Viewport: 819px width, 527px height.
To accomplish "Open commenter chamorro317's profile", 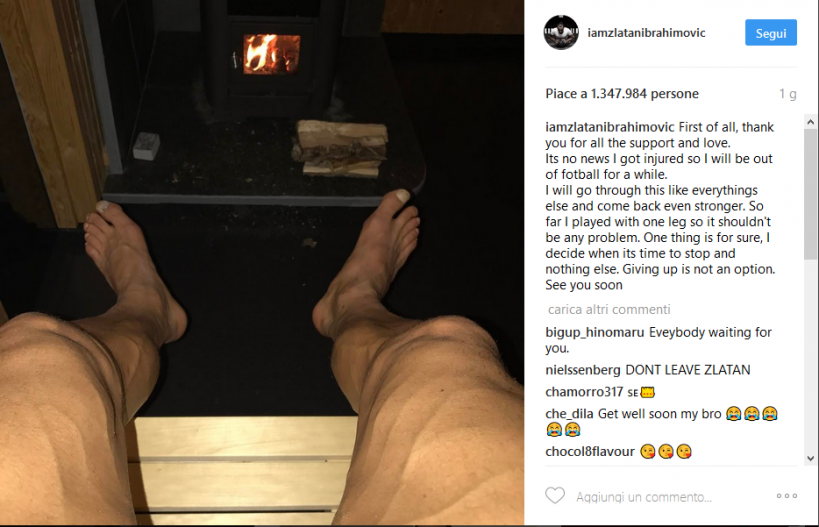I will (584, 392).
